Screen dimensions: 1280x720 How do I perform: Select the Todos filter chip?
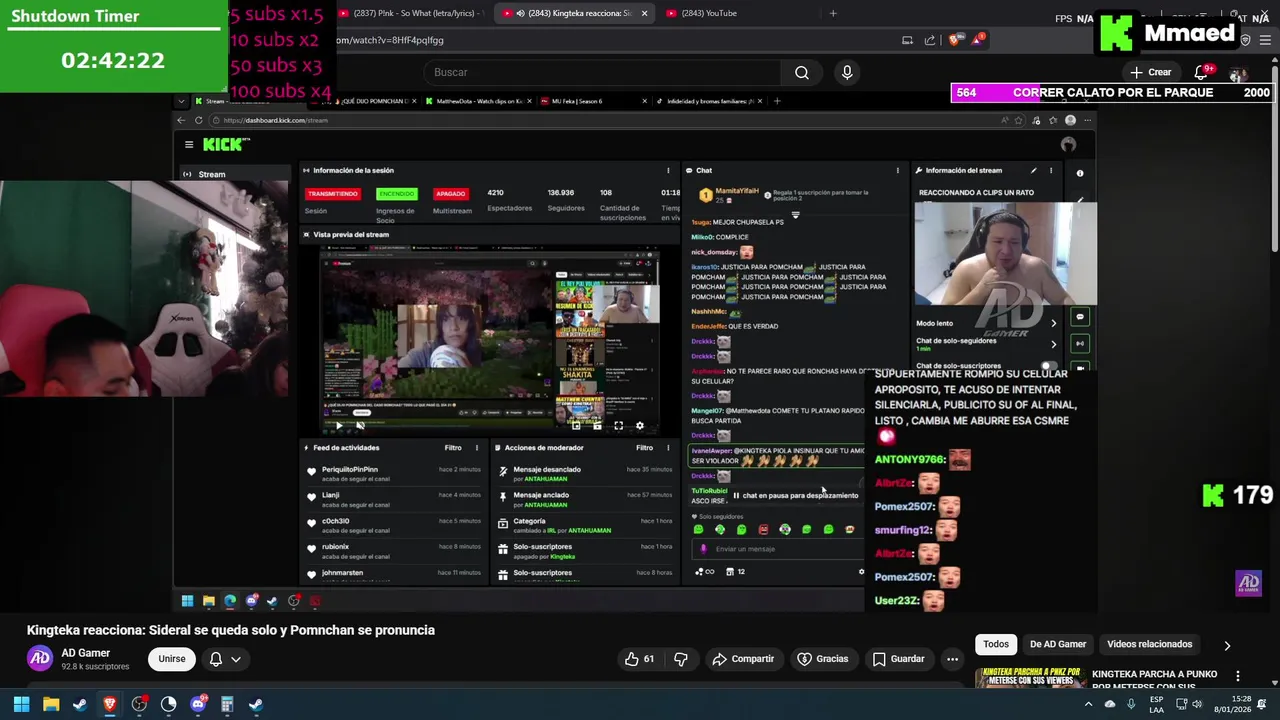point(996,644)
